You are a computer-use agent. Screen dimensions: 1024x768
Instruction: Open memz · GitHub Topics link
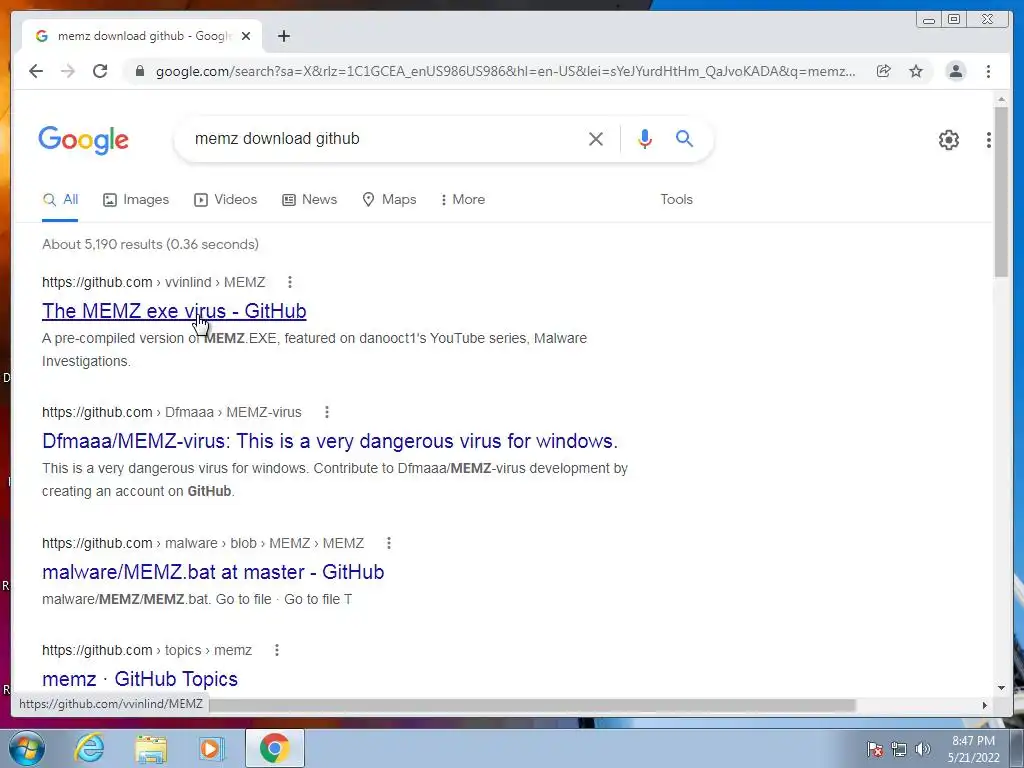(140, 679)
